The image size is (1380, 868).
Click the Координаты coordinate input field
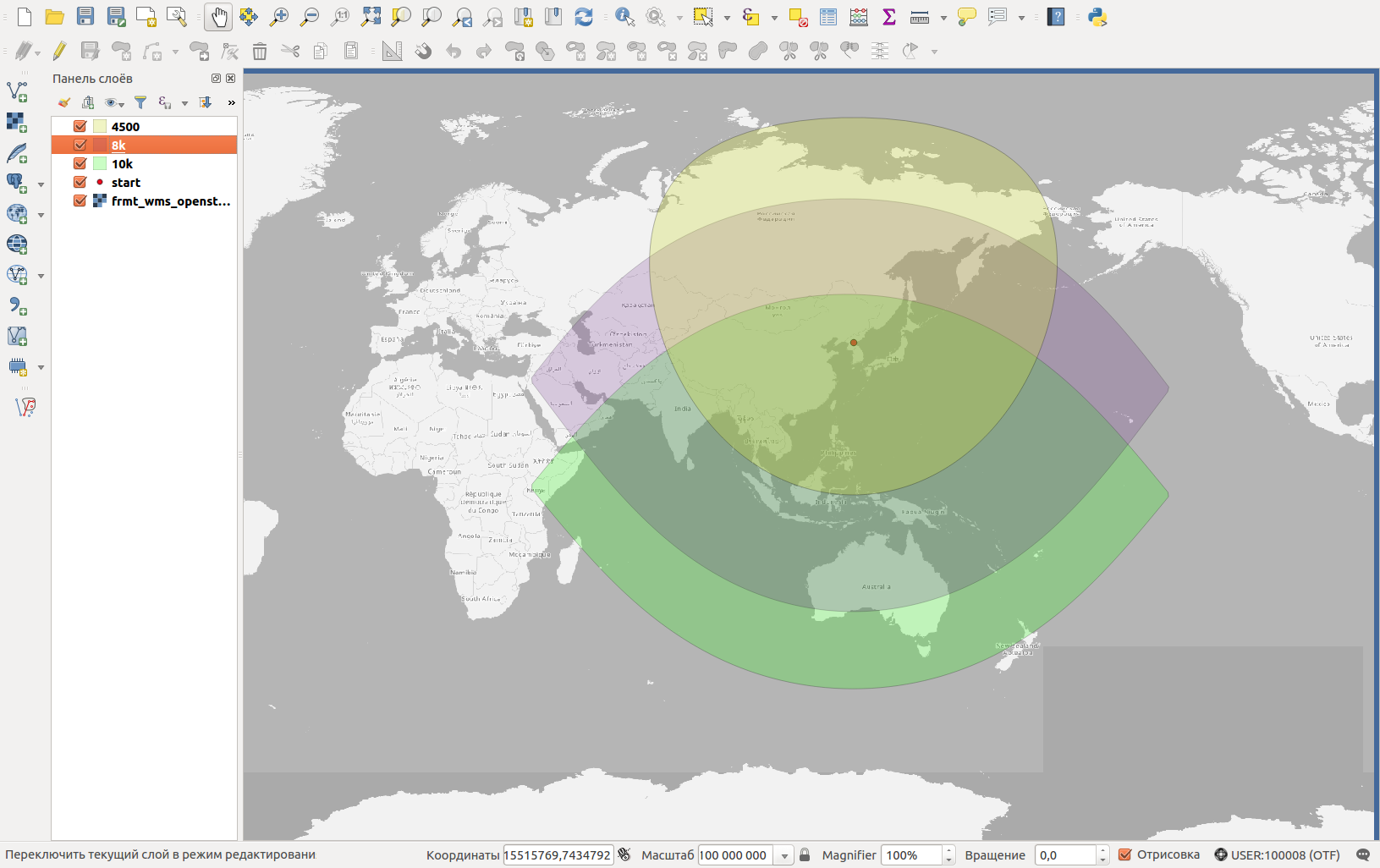[558, 855]
